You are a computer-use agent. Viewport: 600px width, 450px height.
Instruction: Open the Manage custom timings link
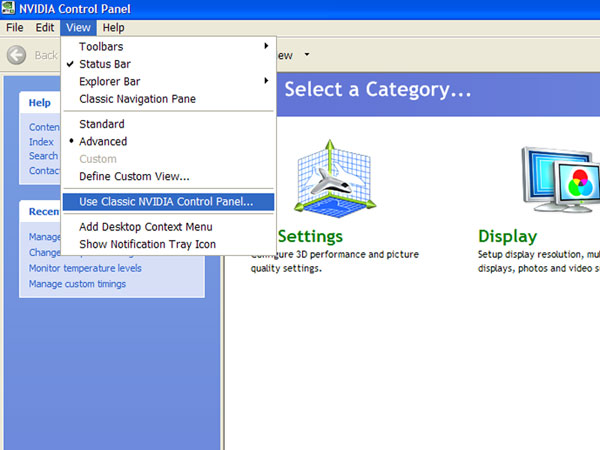(77, 284)
